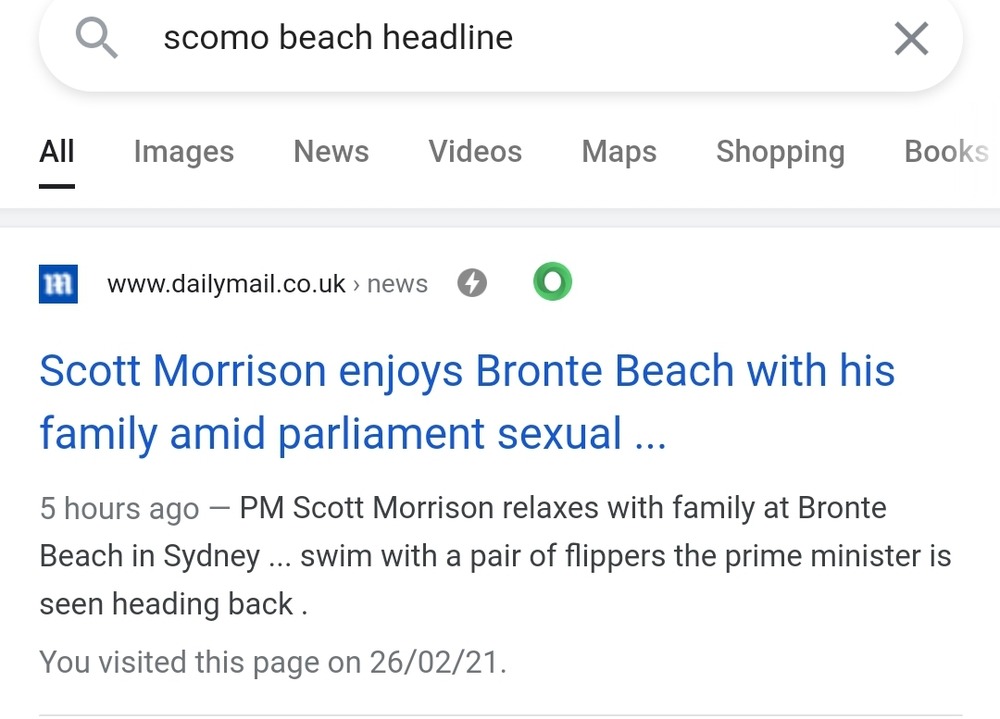Click the green circle icon beside the URL
Image resolution: width=1000 pixels, height=719 pixels.
[x=552, y=283]
